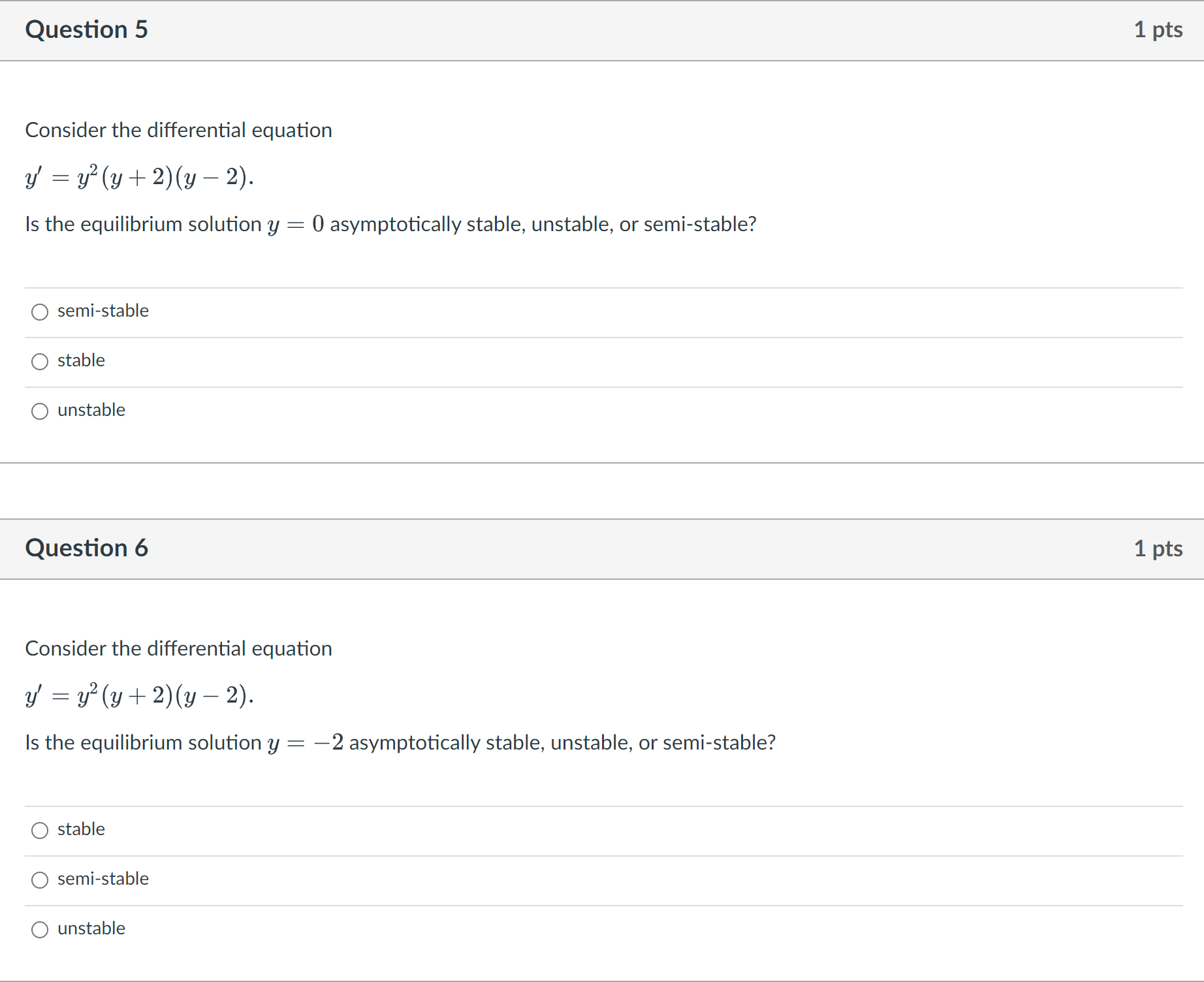Click the Question 5 heading
The height and width of the screenshot is (982, 1204).
click(87, 29)
